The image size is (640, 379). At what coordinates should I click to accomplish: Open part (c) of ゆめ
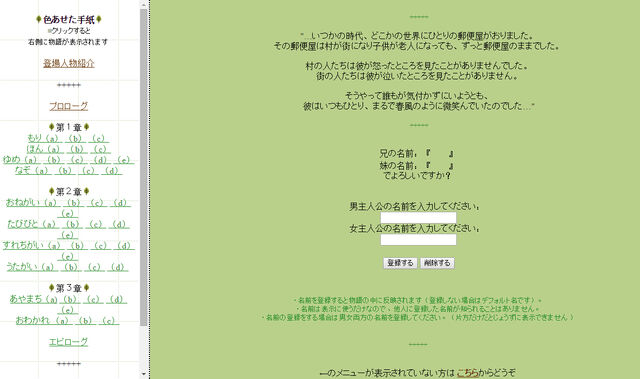coord(77,160)
